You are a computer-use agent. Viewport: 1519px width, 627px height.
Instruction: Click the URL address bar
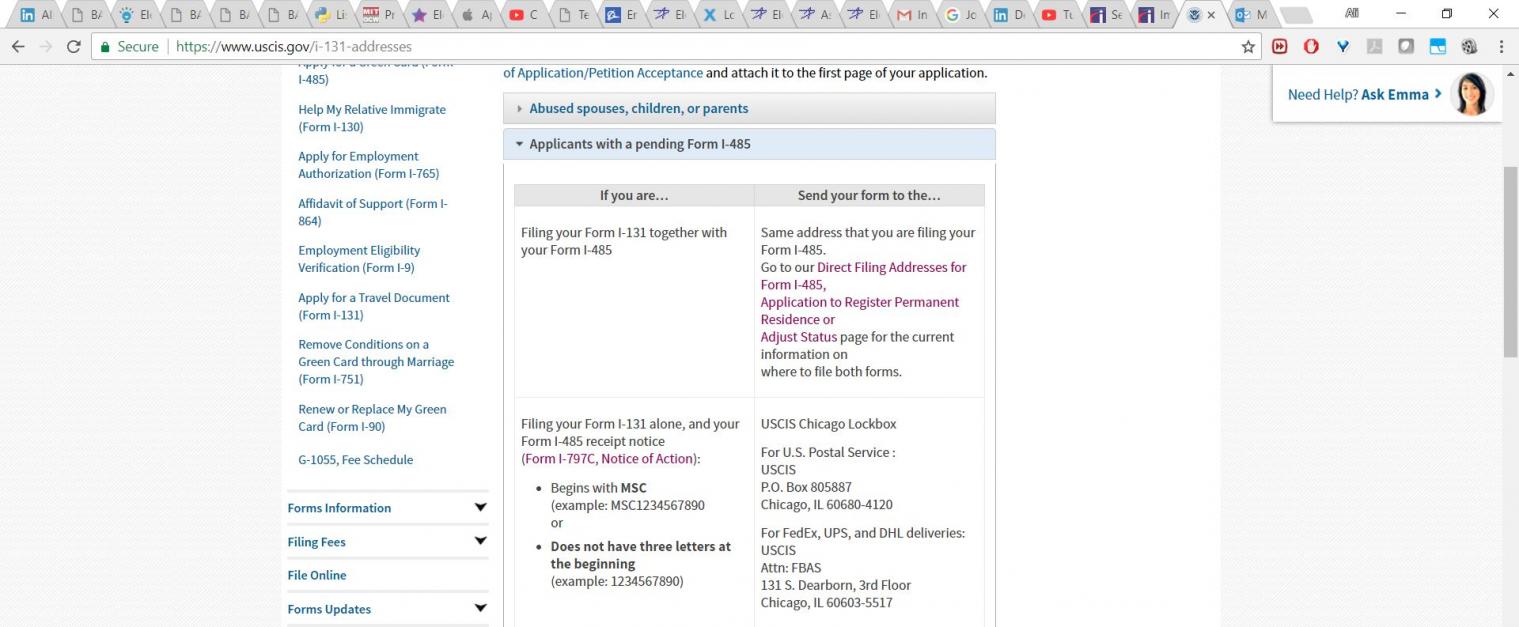click(700, 46)
